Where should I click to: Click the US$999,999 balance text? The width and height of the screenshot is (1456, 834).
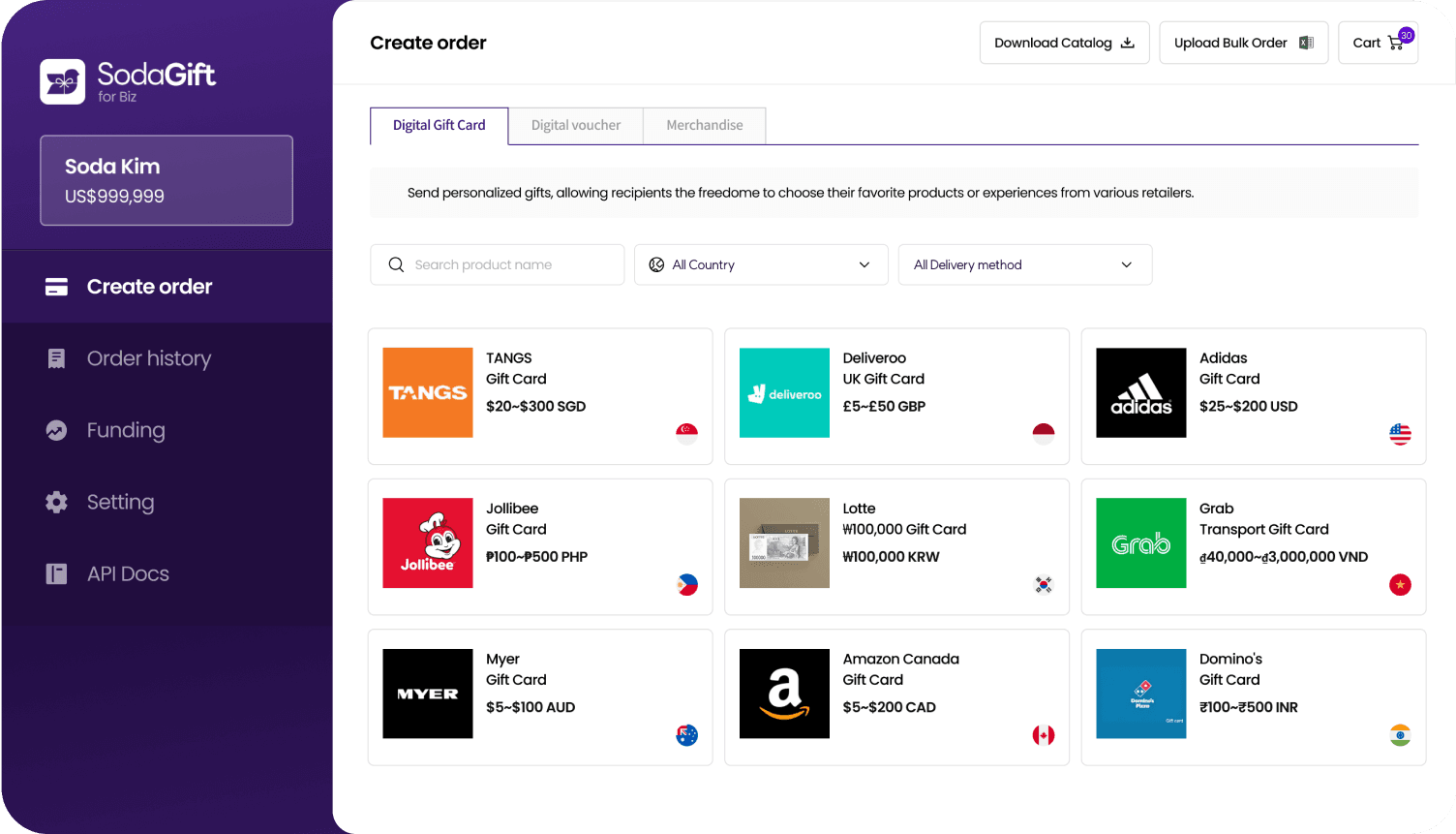pos(114,197)
